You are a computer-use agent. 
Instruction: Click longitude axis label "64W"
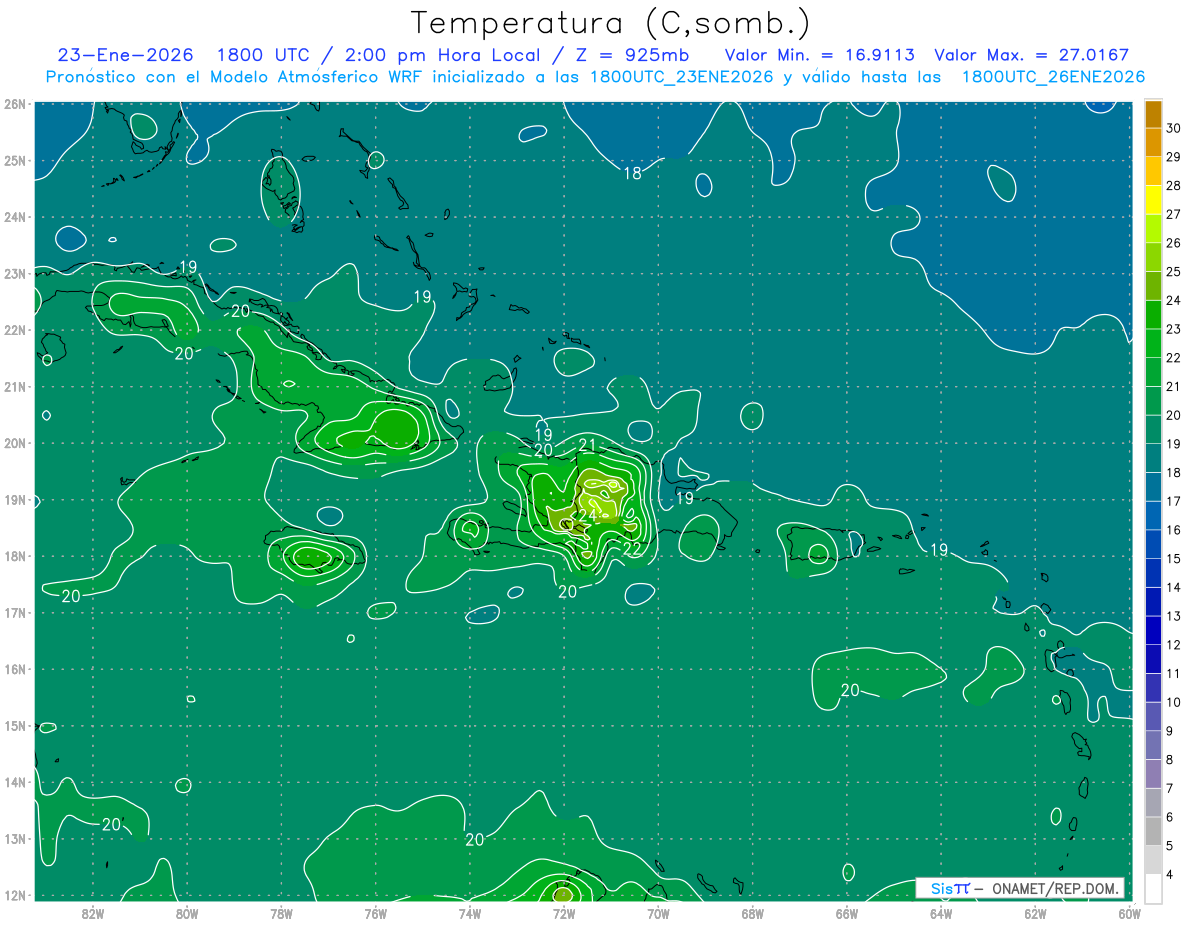click(941, 913)
